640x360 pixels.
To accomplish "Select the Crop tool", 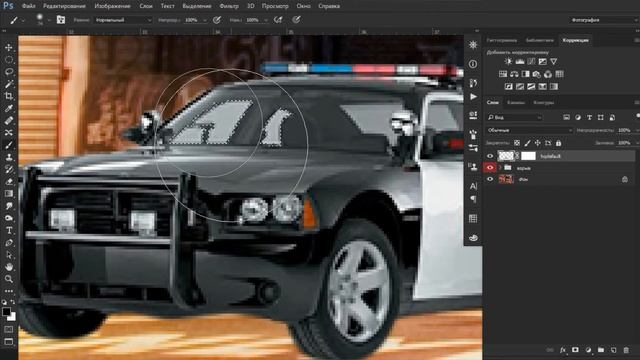I will click(x=9, y=96).
